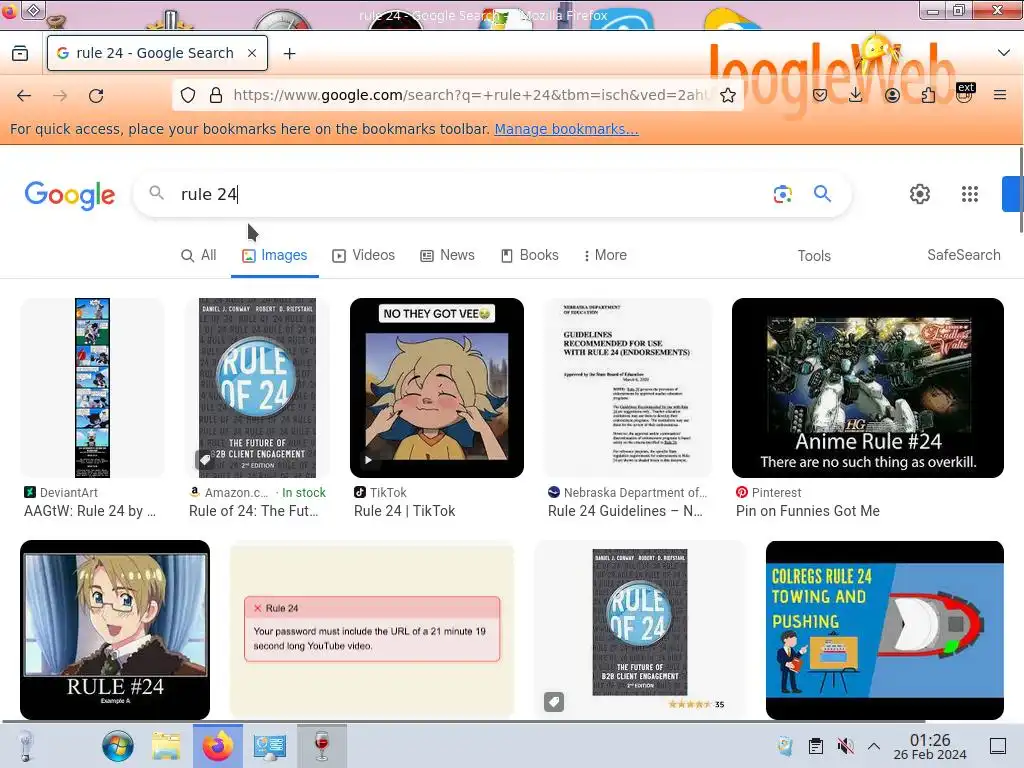Switch to the All results tab
The image size is (1024, 768).
tap(199, 255)
